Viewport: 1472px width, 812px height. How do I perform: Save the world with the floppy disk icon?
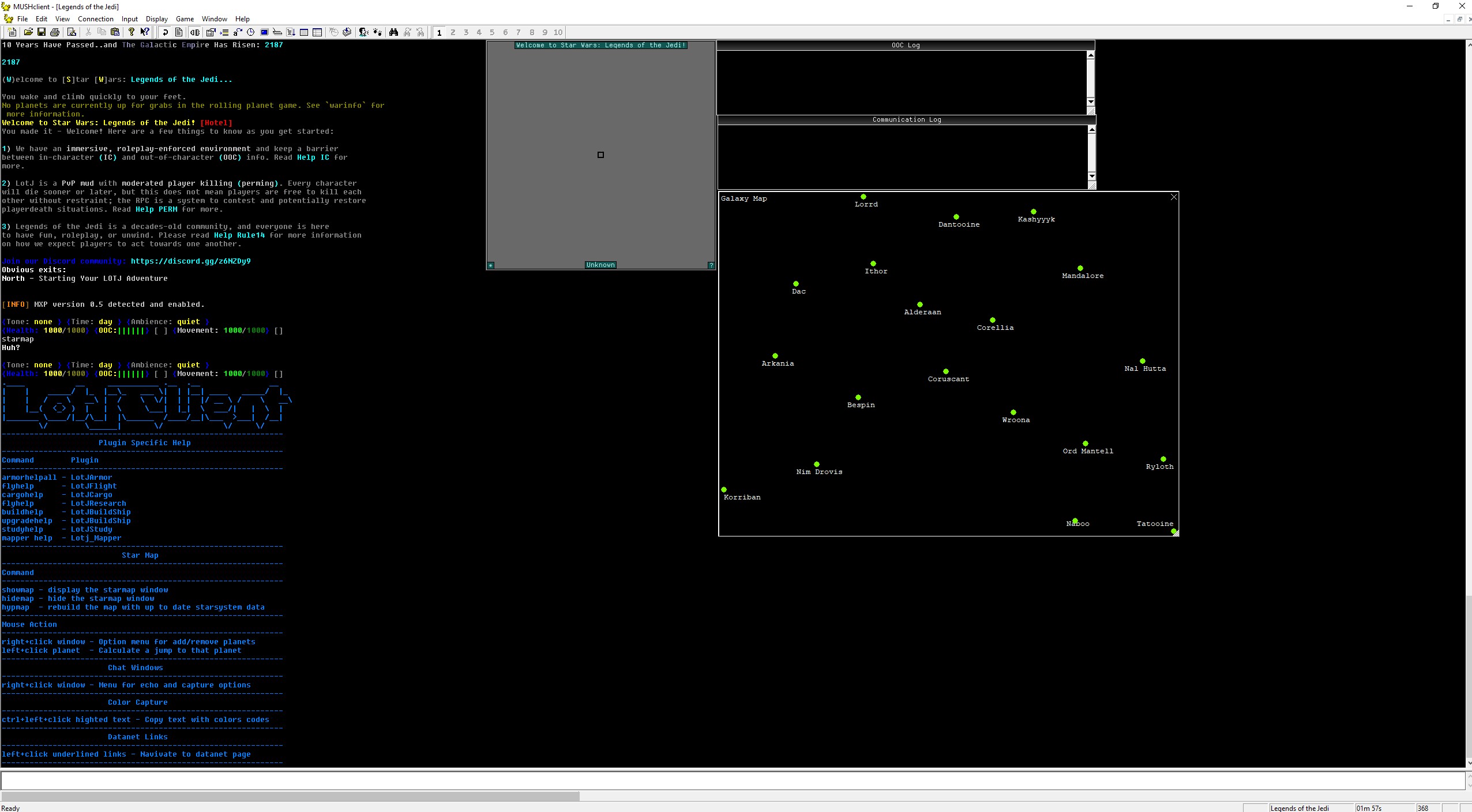pos(42,32)
